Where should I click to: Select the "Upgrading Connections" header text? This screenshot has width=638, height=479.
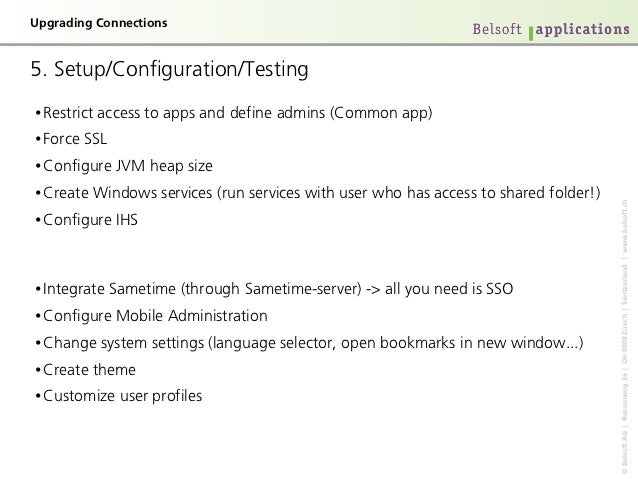click(x=99, y=23)
